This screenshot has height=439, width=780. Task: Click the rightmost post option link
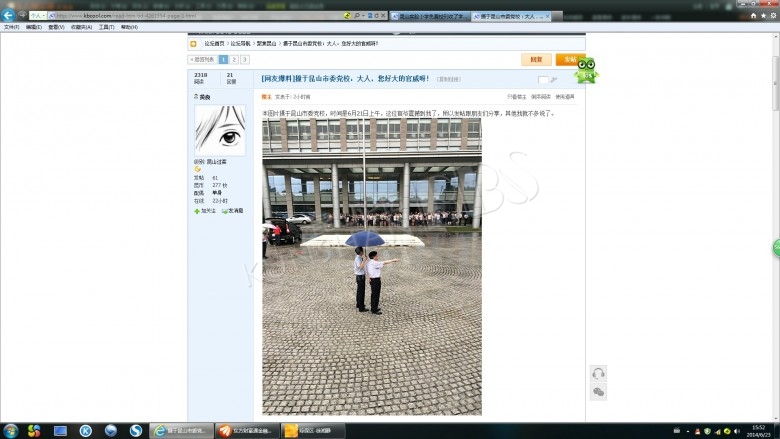565,97
